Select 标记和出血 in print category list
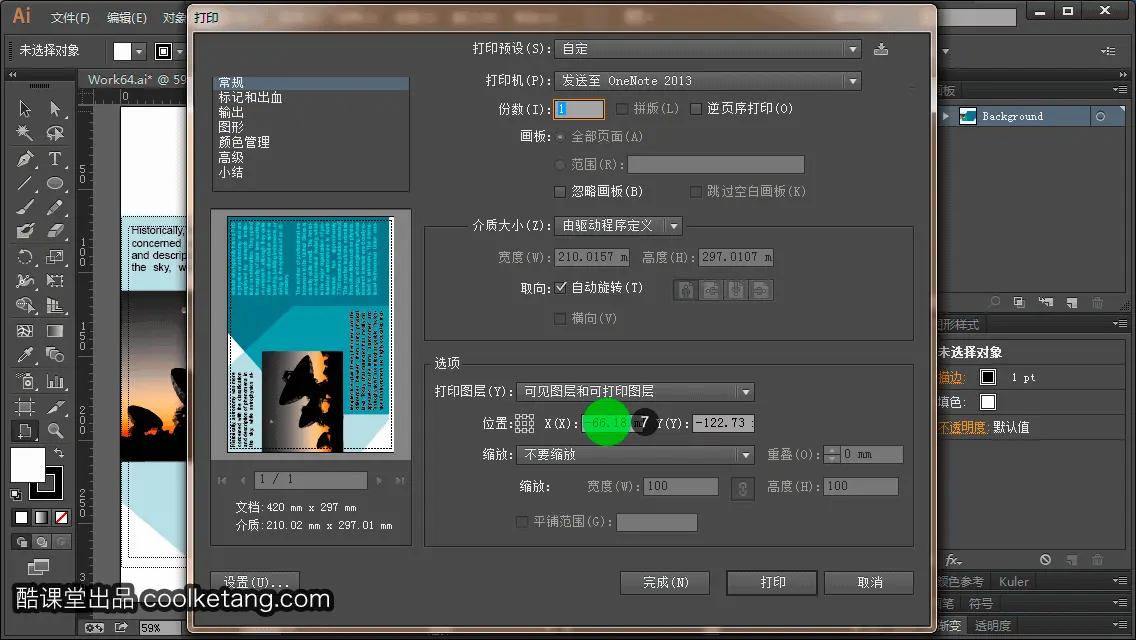1136x640 pixels. (x=251, y=97)
